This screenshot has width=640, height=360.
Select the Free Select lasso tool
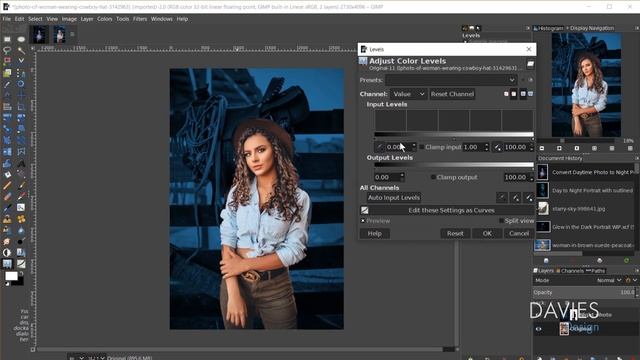pyautogui.click(x=7, y=50)
